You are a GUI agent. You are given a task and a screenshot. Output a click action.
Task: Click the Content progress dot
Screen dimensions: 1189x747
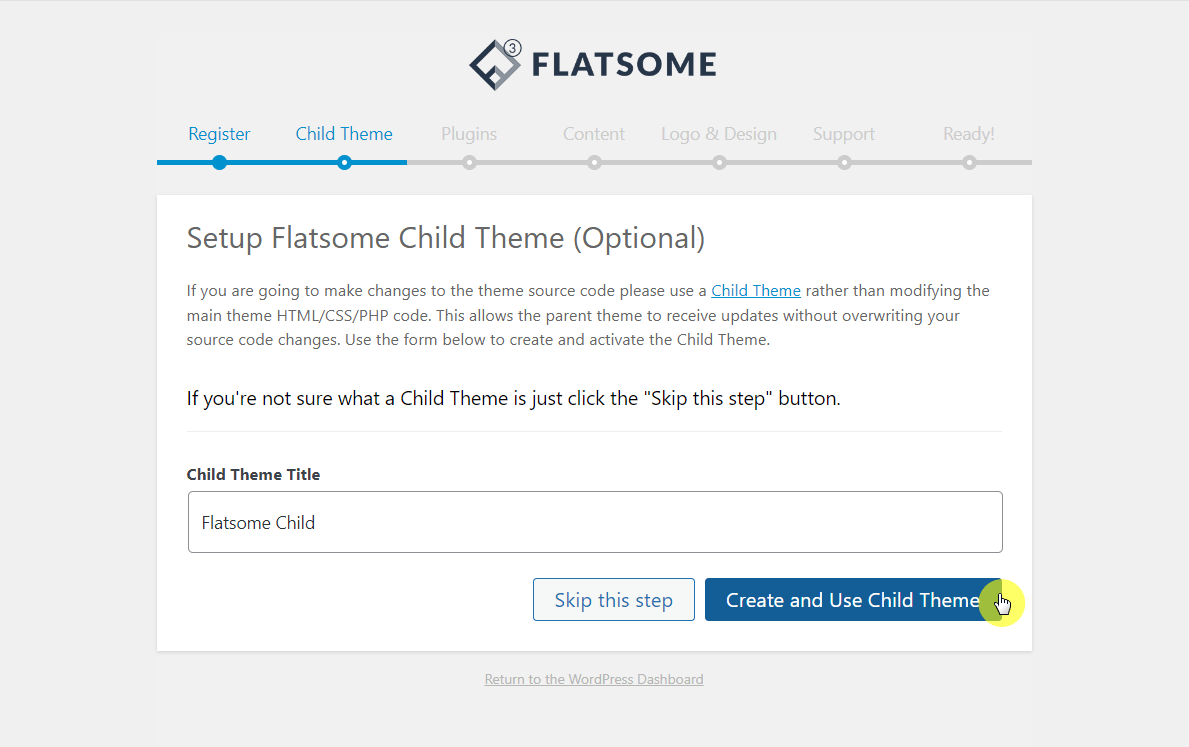(594, 162)
